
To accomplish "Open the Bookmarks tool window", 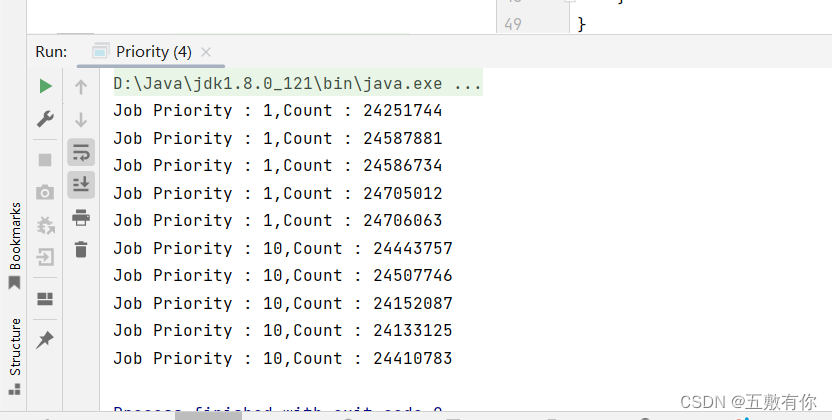I will tap(15, 245).
